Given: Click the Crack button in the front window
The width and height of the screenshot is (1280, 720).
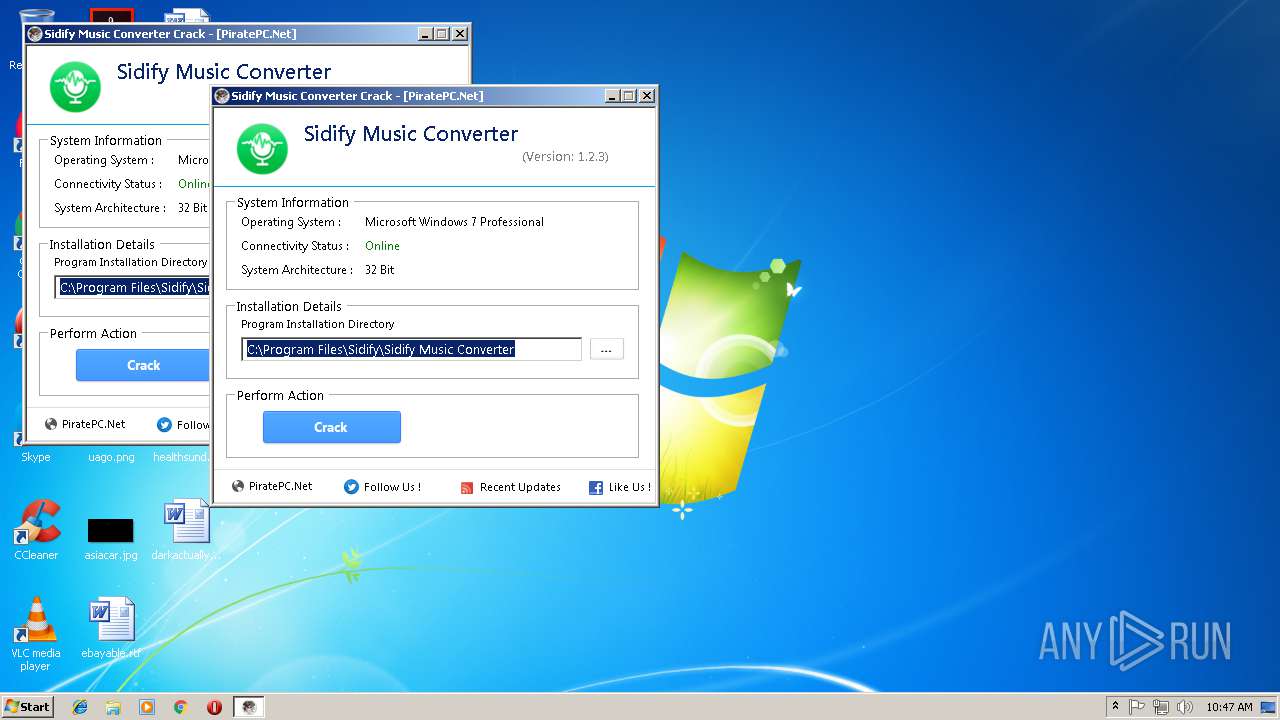Looking at the screenshot, I should coord(331,427).
